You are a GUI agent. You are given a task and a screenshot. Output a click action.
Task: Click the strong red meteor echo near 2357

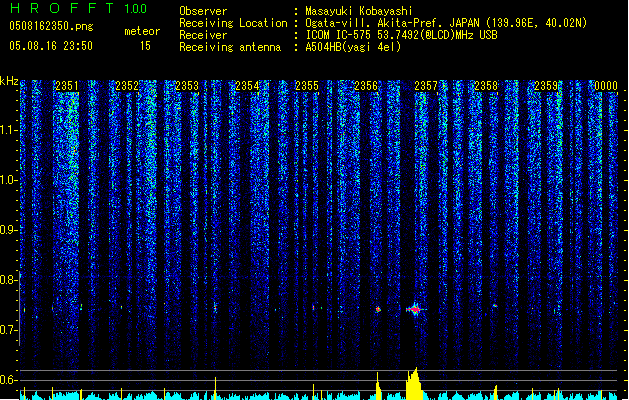point(416,310)
